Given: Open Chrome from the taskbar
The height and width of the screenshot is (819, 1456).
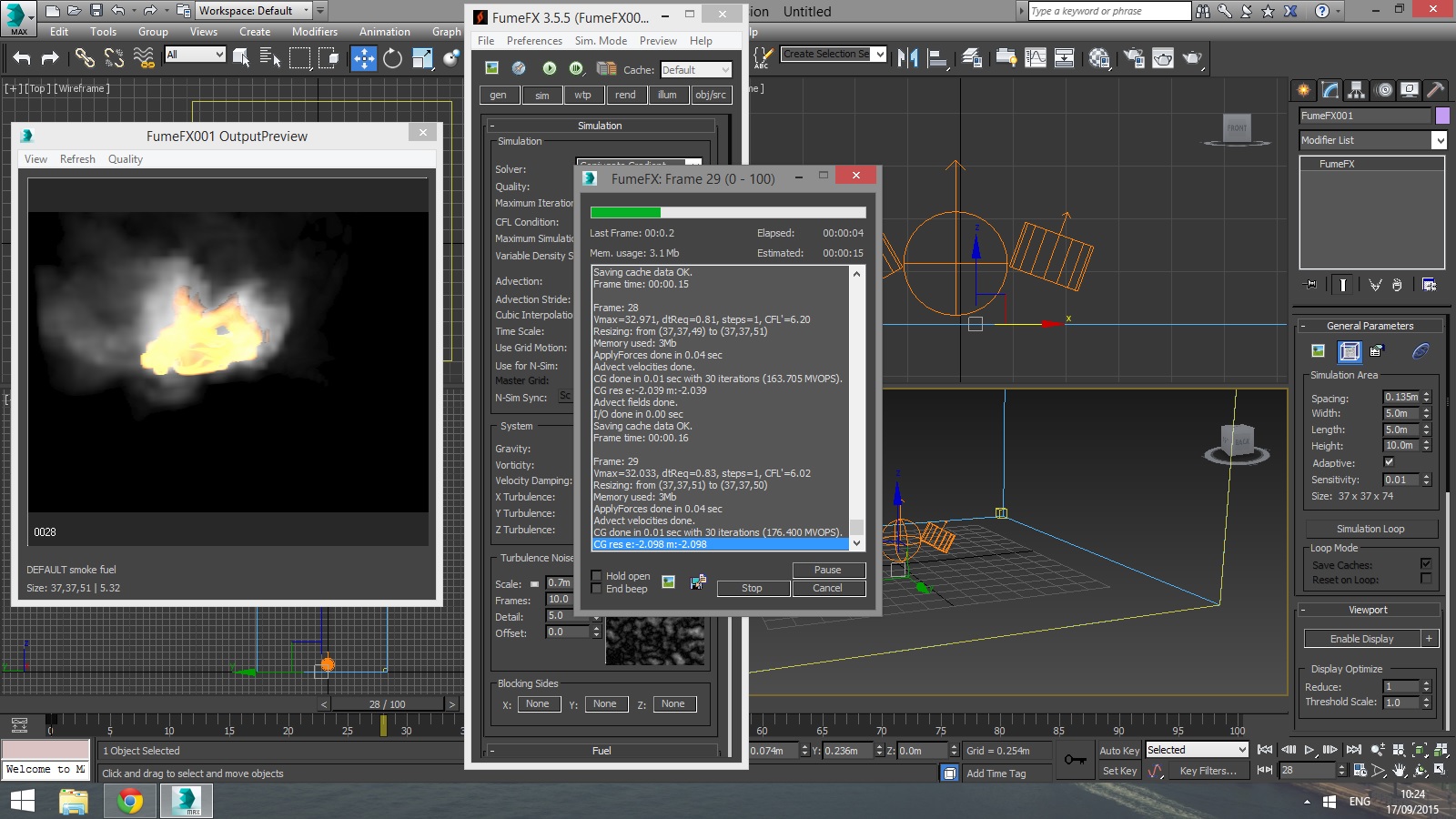Looking at the screenshot, I should [130, 802].
